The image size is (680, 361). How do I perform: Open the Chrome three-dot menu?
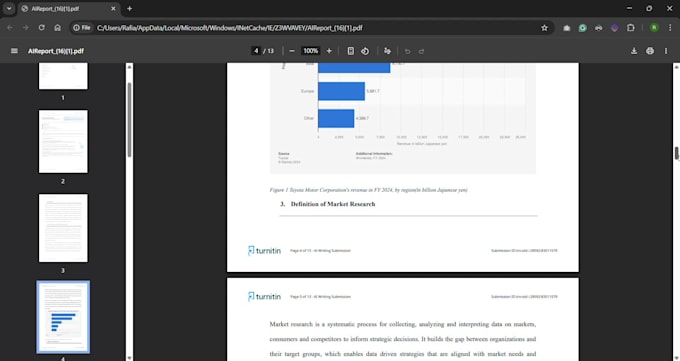click(x=670, y=28)
